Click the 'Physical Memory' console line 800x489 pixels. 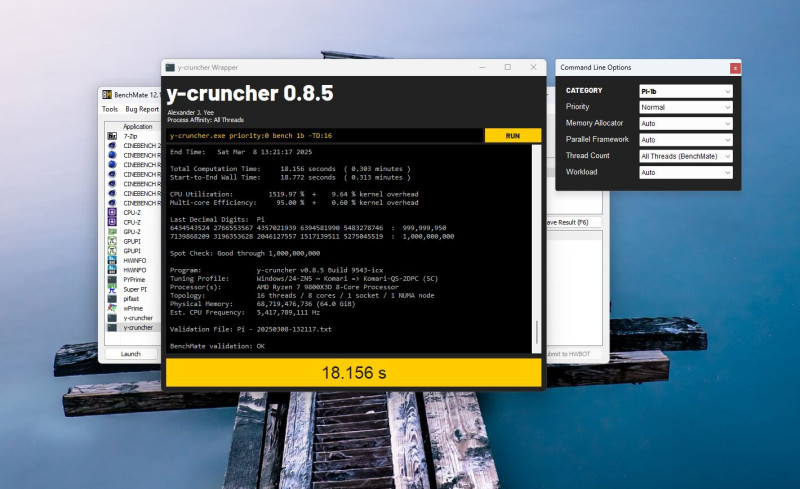point(262,304)
